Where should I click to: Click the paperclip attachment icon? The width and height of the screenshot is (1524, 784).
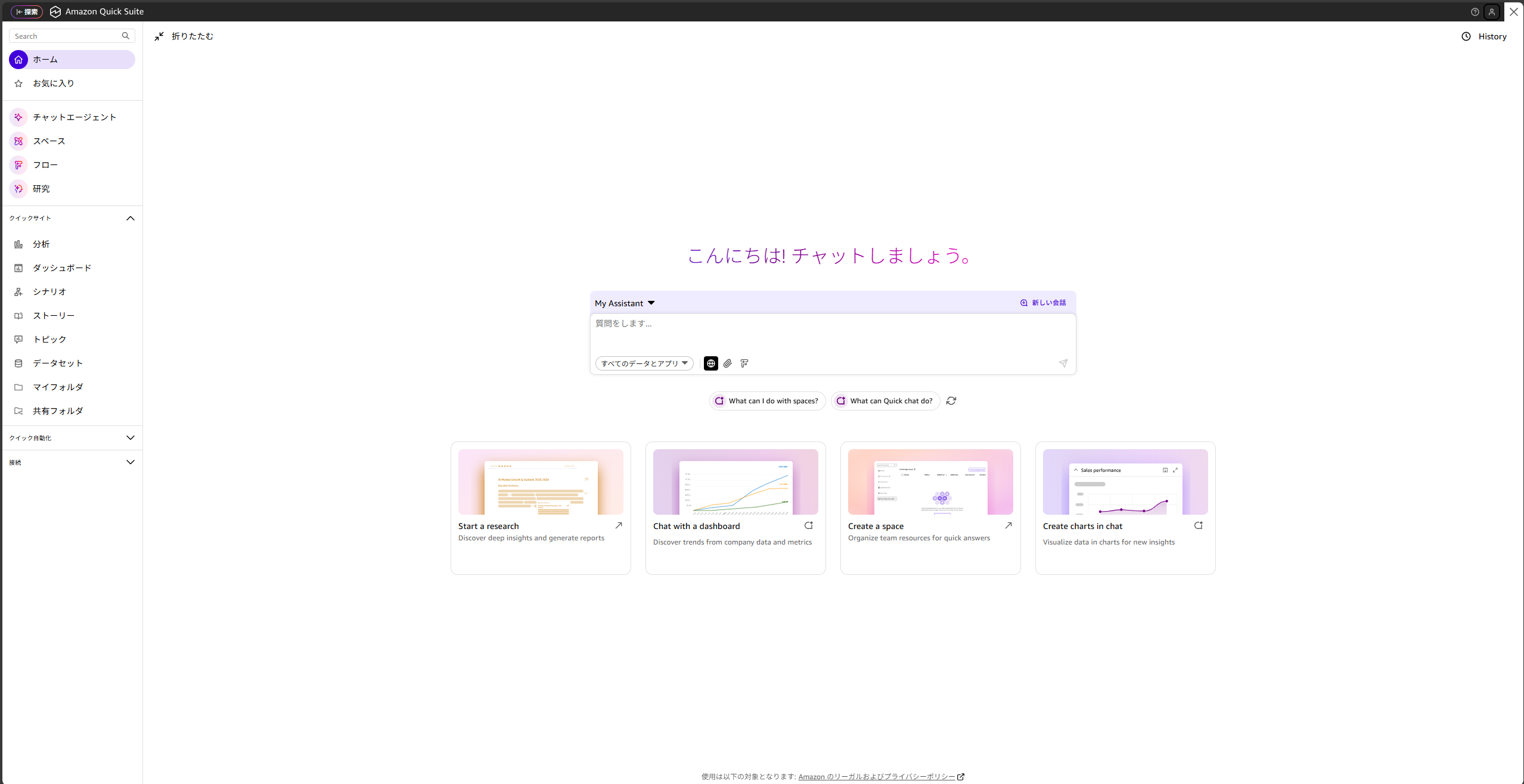728,363
